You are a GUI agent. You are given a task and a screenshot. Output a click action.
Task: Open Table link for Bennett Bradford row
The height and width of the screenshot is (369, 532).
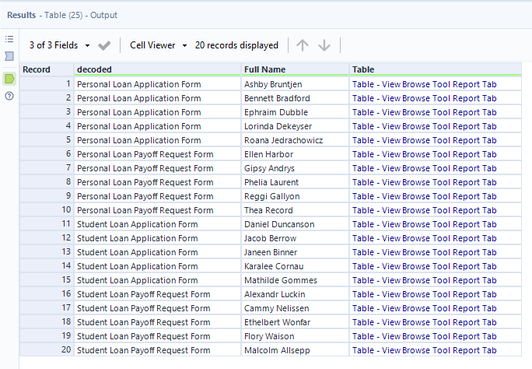(424, 98)
